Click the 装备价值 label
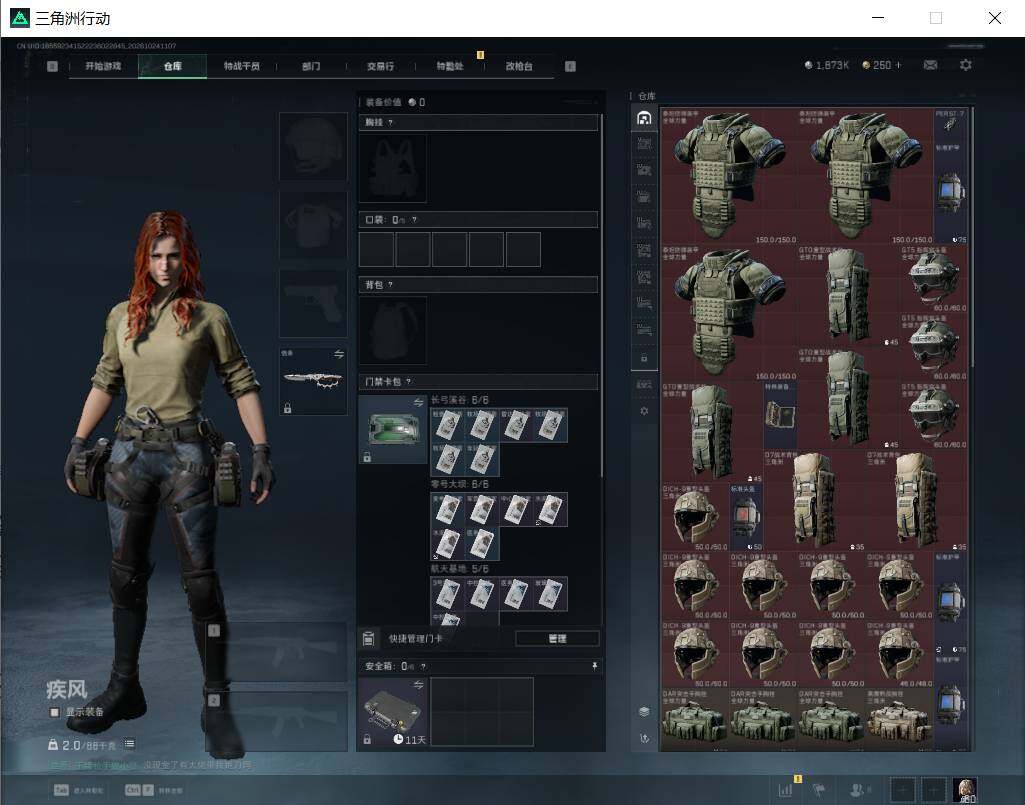1025x805 pixels. click(383, 102)
